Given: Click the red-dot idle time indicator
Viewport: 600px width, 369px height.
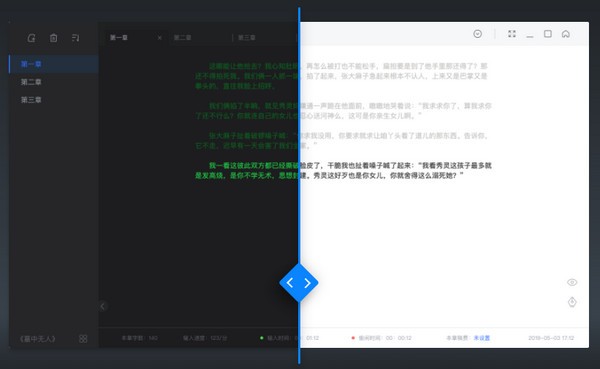Looking at the screenshot, I should (382, 338).
